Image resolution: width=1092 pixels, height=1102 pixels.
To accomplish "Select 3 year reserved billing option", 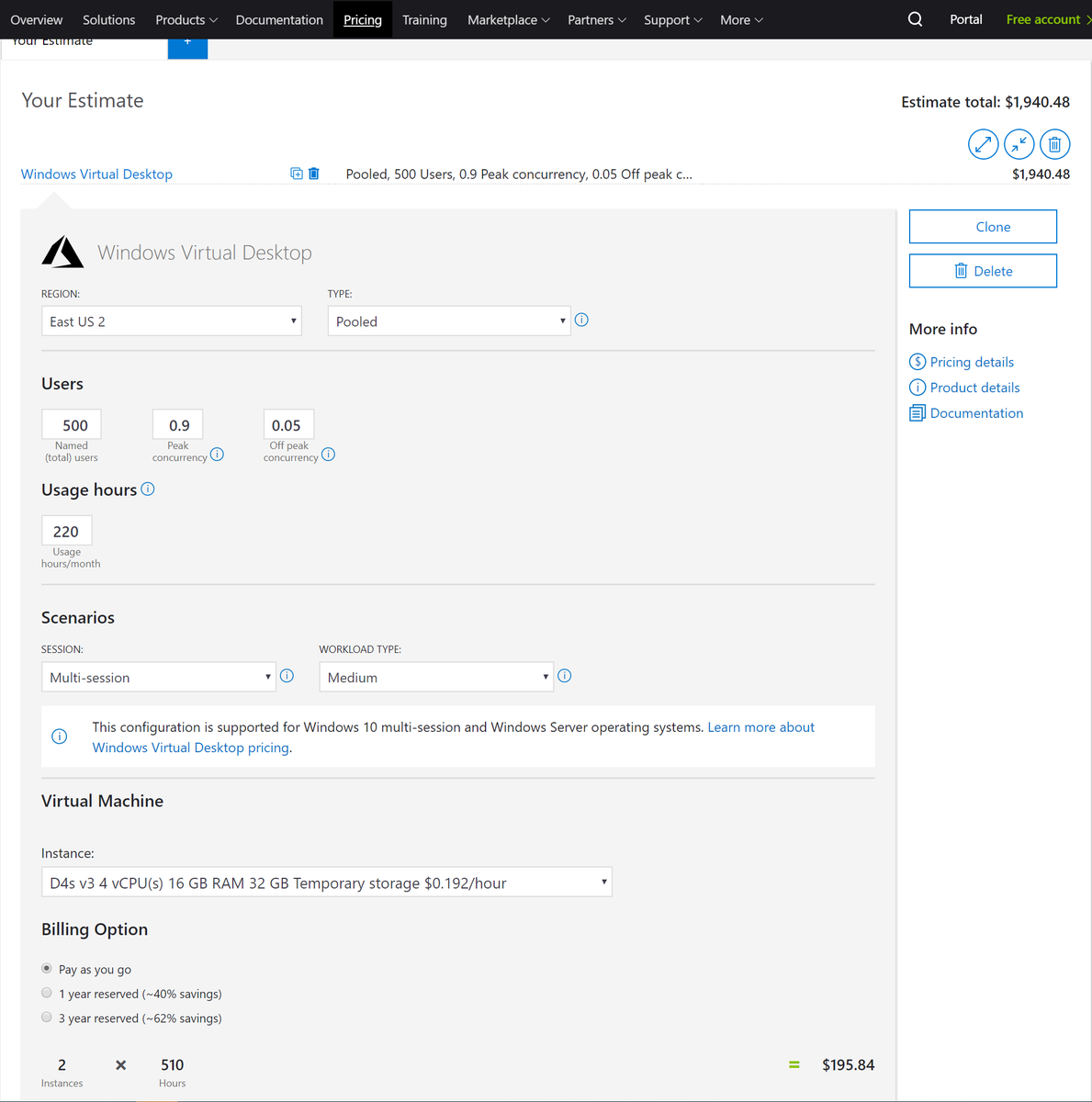I will (x=47, y=1017).
